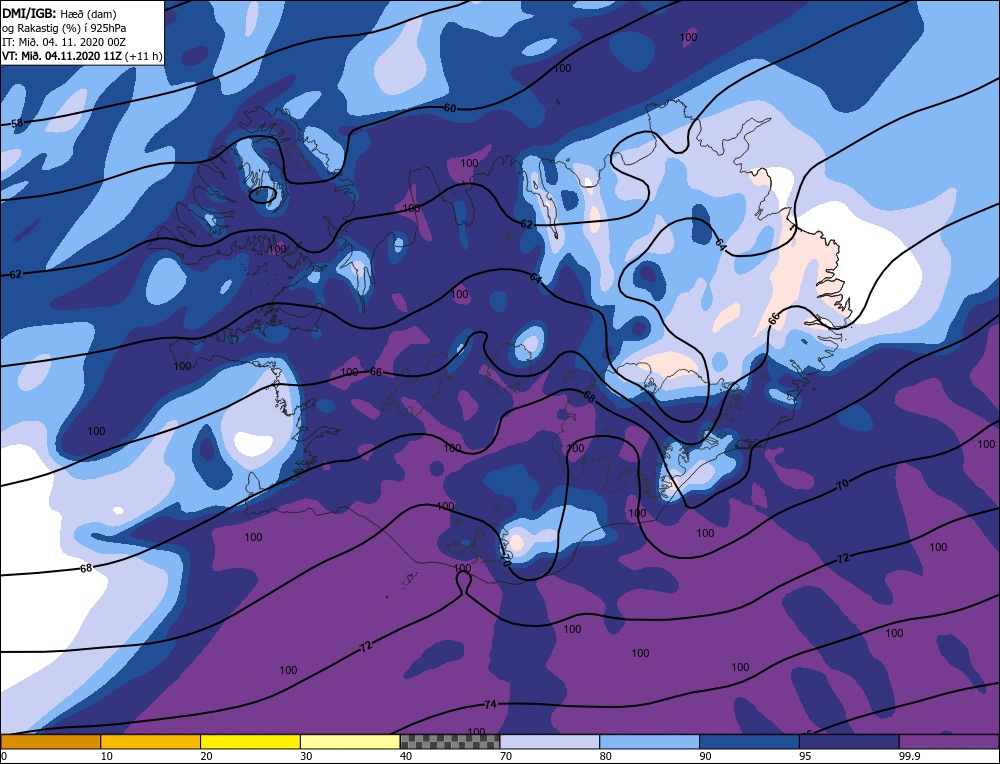The height and width of the screenshot is (764, 1000).
Task: Click the '0' tick label on the legend
Action: tap(3, 756)
